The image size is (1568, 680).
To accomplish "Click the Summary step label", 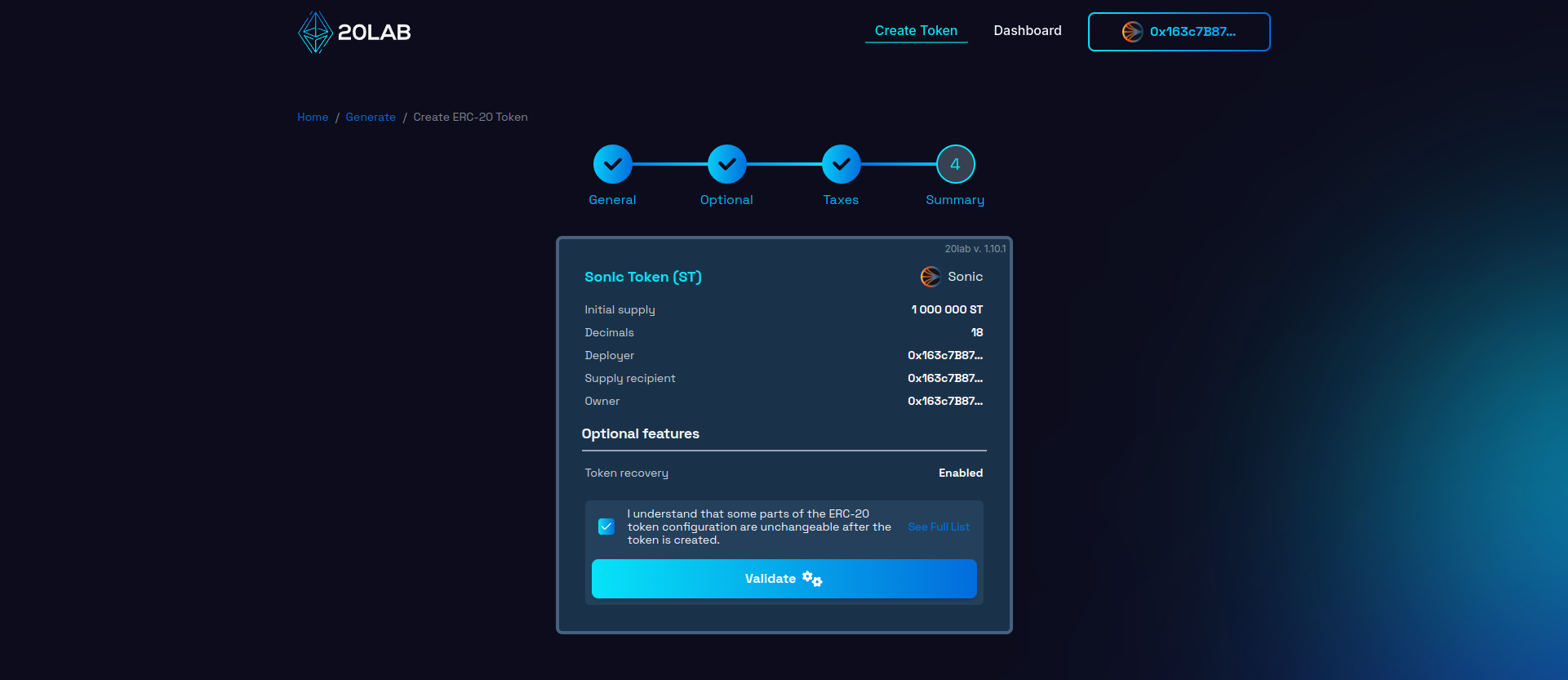I will pos(955,200).
